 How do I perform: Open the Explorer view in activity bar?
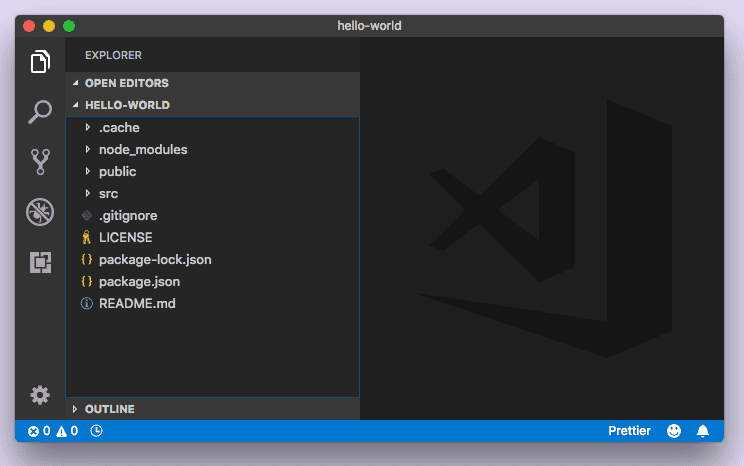click(40, 61)
